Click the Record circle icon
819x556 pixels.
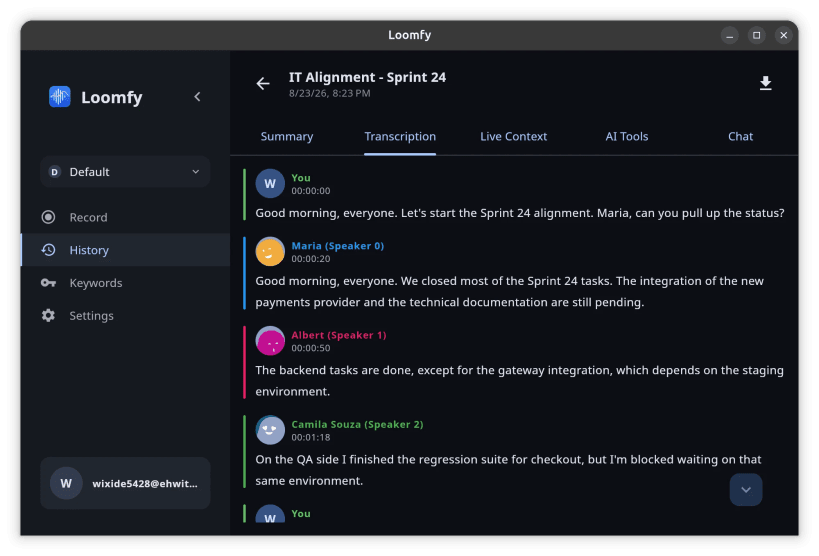49,217
